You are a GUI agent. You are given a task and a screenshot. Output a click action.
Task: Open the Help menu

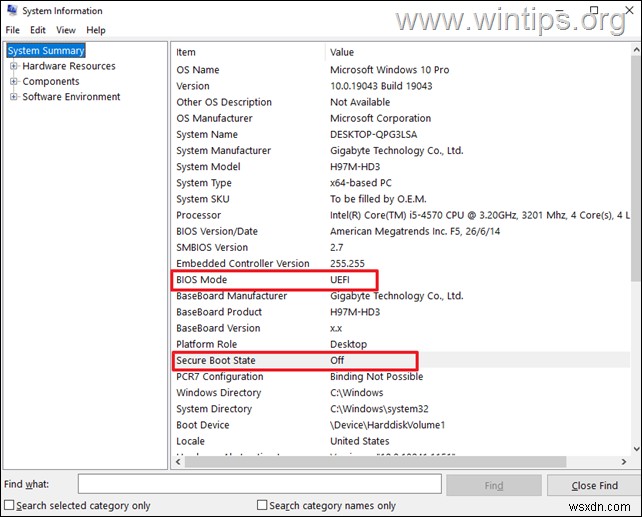96,30
